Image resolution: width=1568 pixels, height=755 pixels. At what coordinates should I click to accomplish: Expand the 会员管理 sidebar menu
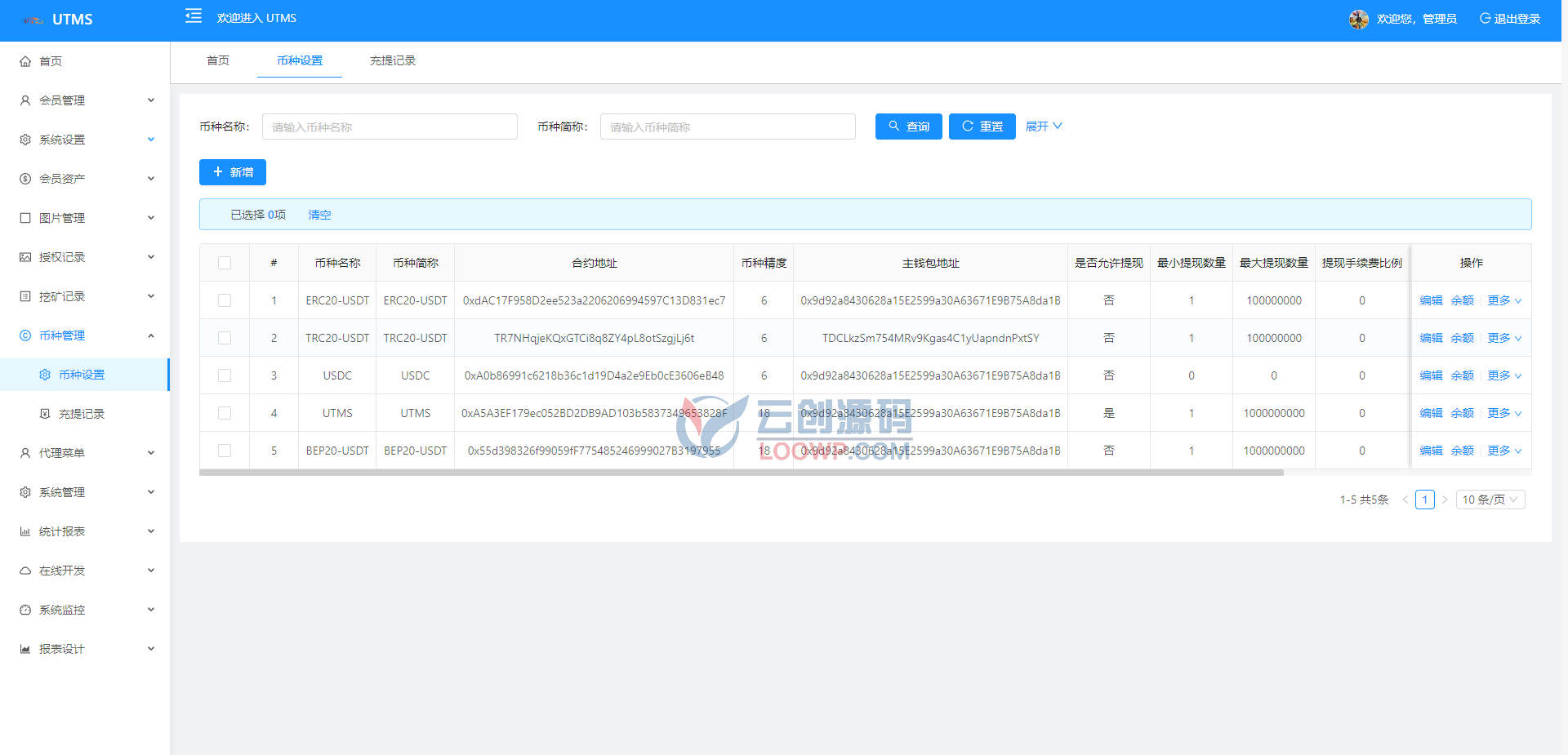tap(85, 100)
